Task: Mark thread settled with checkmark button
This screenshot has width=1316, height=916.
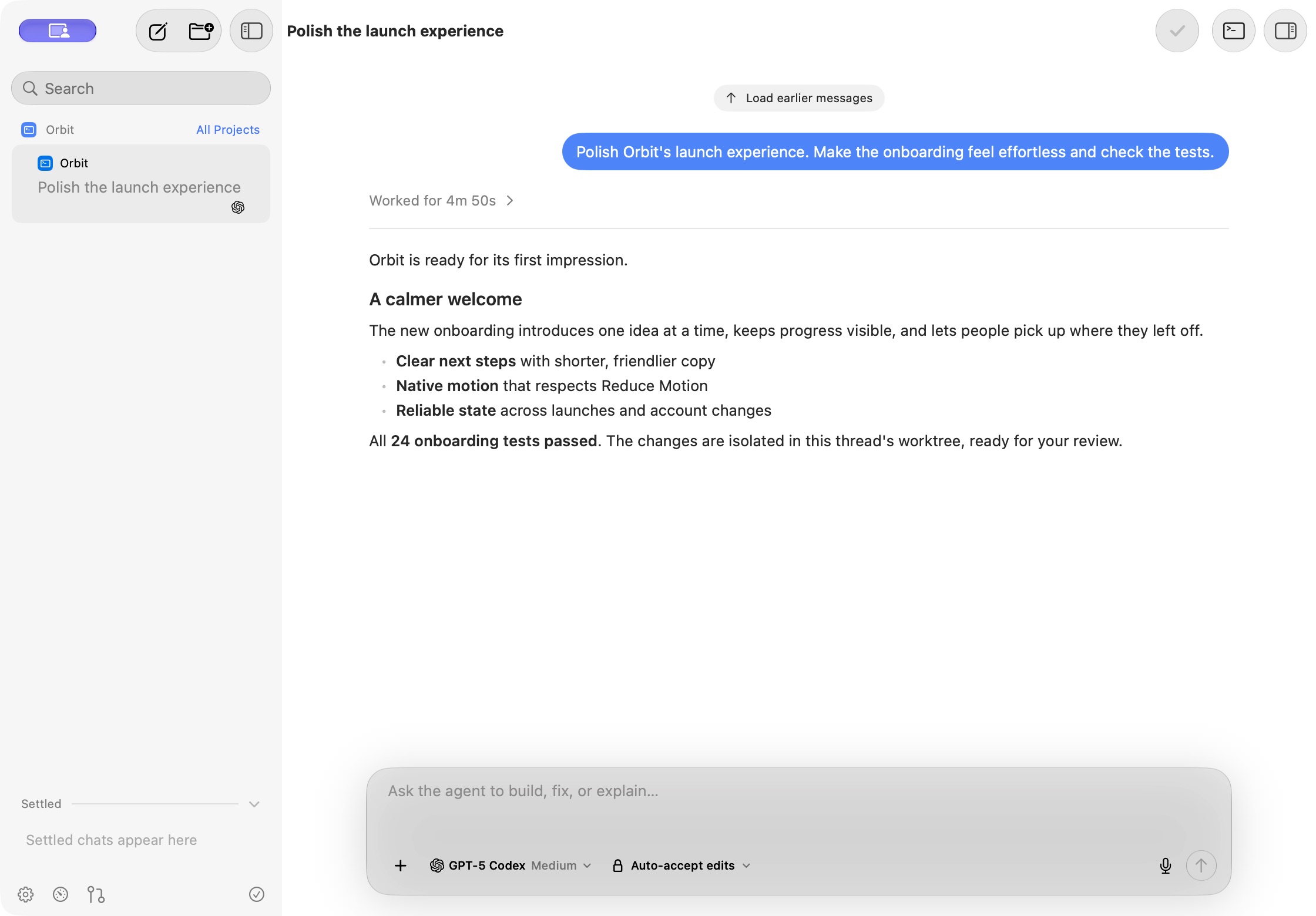Action: point(1177,31)
